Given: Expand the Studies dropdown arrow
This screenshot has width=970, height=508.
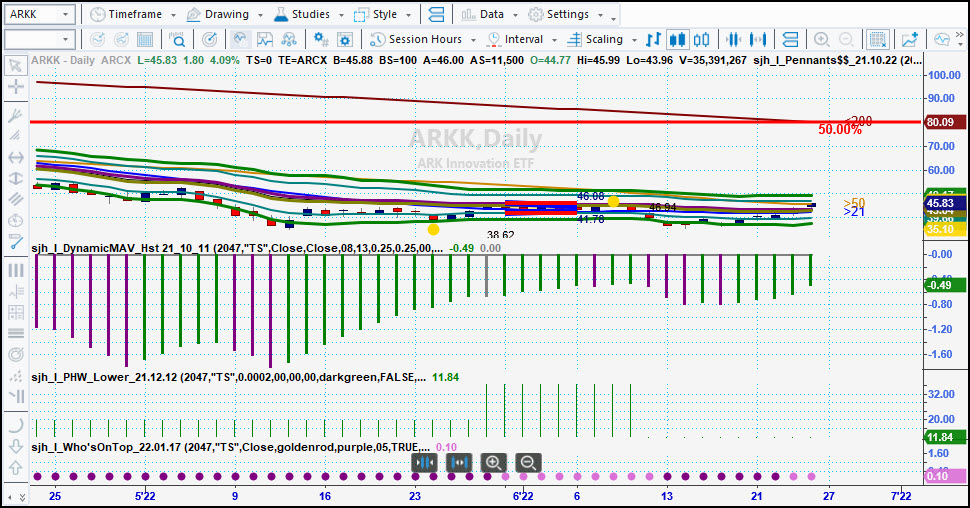Looking at the screenshot, I should pyautogui.click(x=341, y=15).
